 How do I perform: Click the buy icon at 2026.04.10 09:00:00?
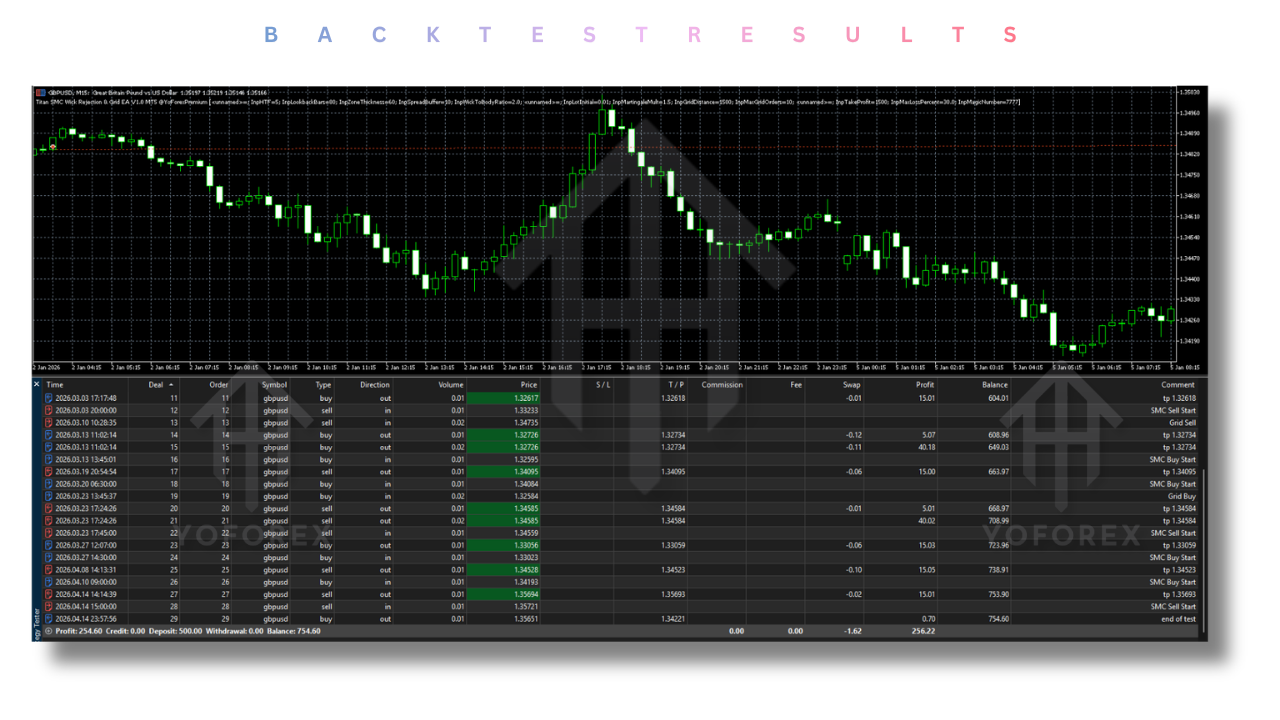pyautogui.click(x=49, y=582)
